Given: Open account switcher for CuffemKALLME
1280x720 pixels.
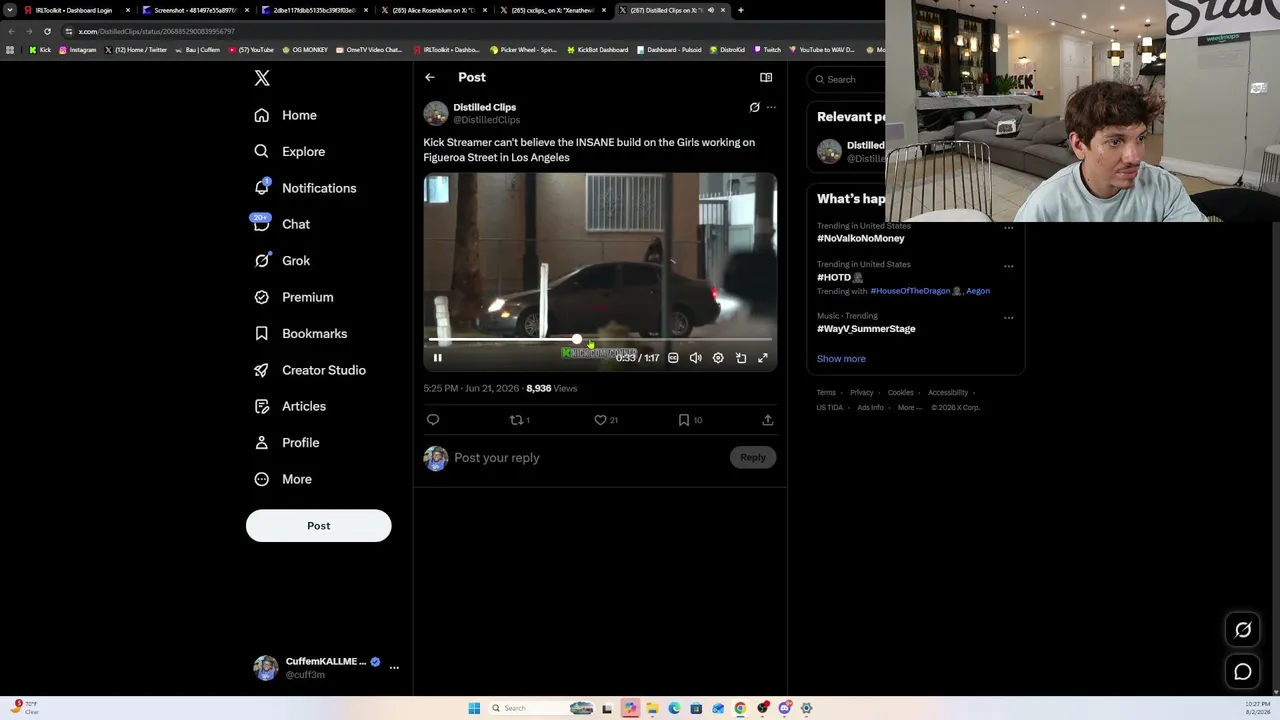Looking at the screenshot, I should (x=326, y=667).
